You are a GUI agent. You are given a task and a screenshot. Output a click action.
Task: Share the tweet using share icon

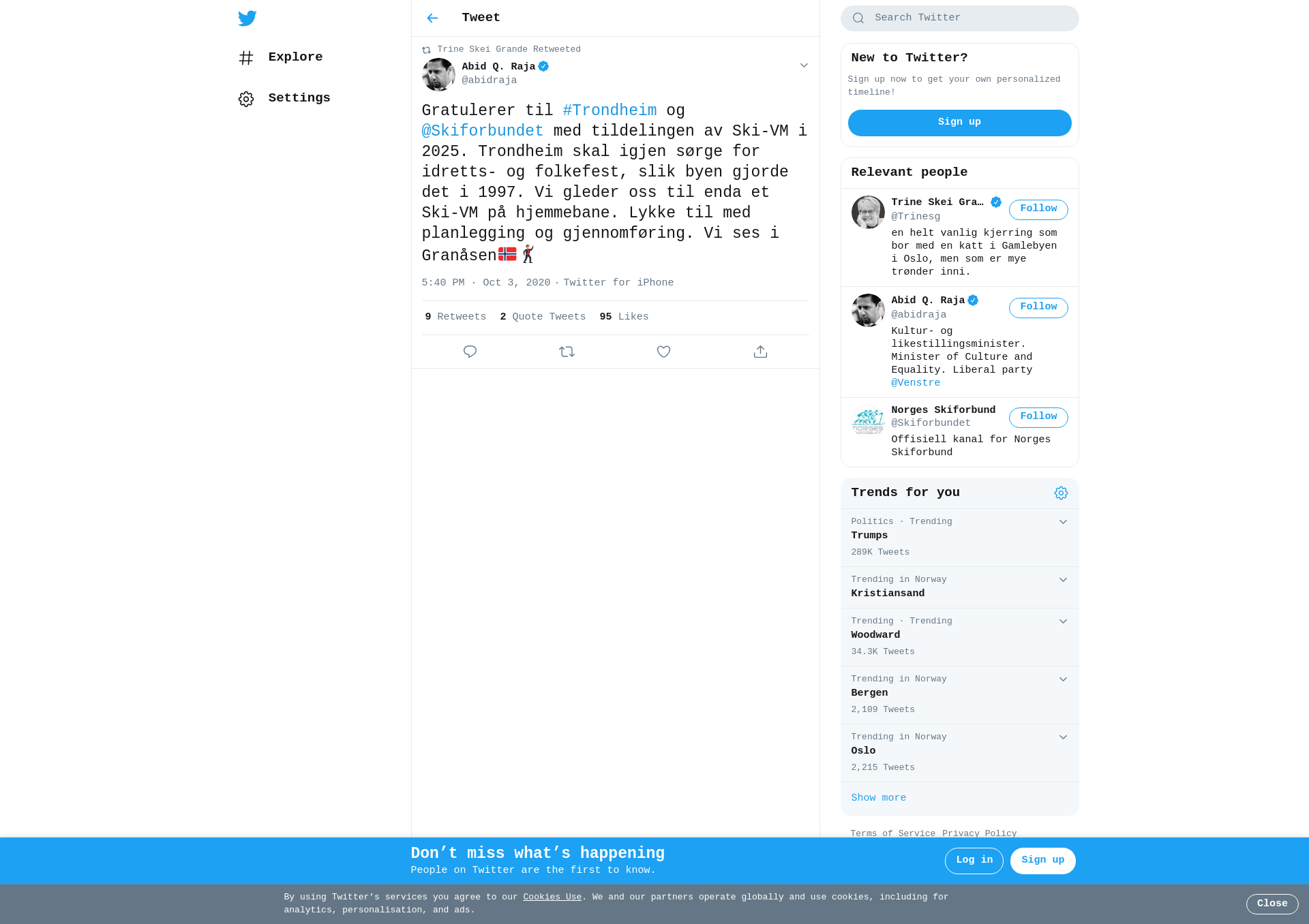point(760,352)
